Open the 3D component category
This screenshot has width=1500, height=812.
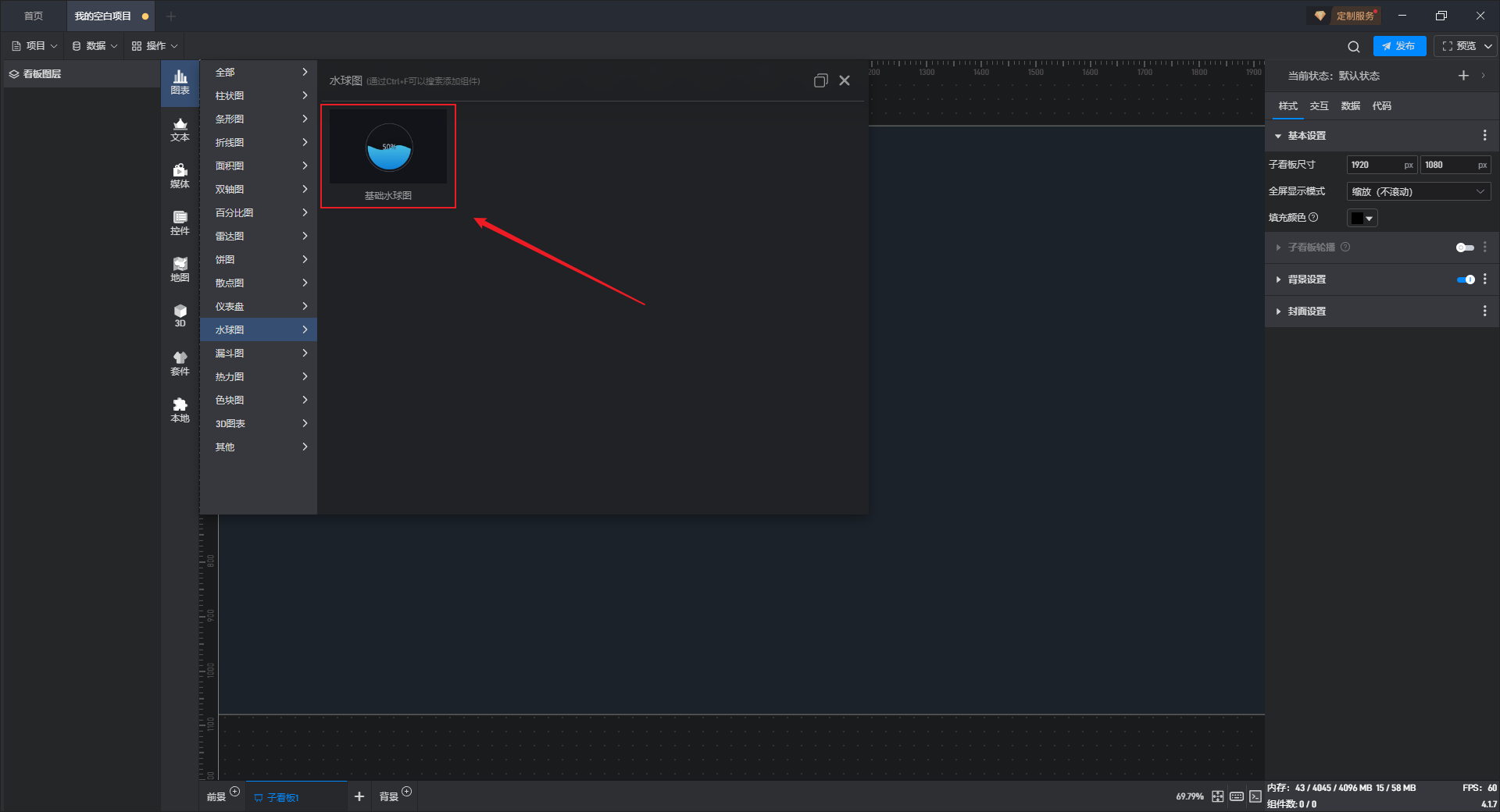point(180,316)
